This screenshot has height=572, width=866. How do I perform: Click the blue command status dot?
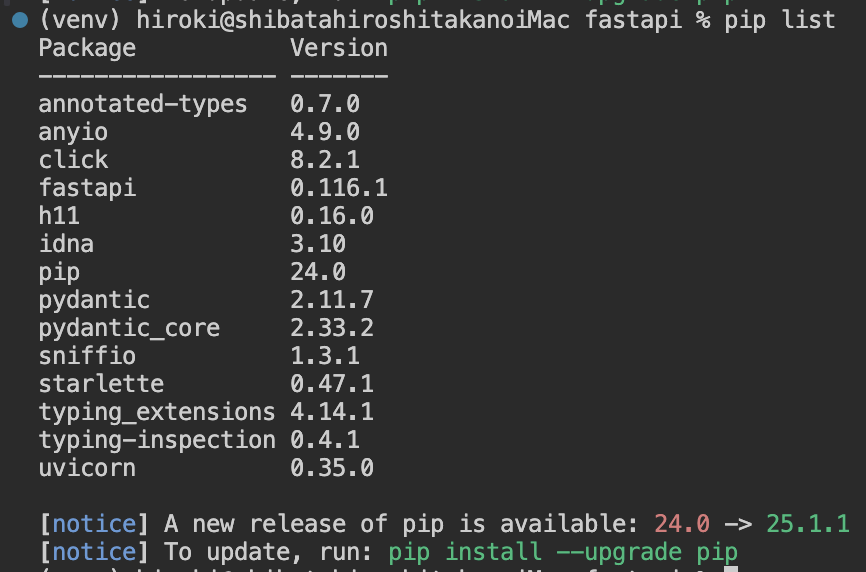(20, 20)
